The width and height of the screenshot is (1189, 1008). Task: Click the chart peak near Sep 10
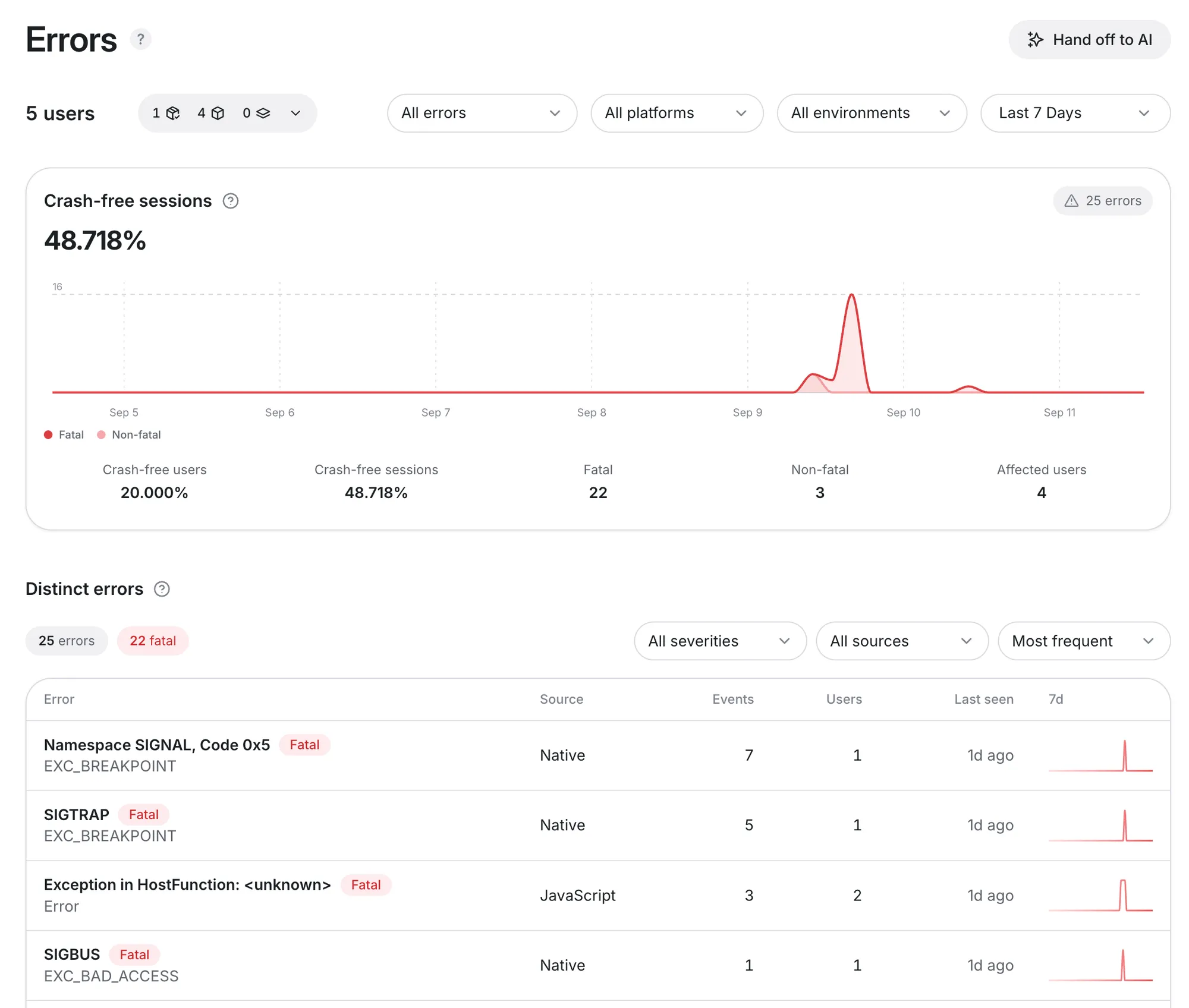click(852, 295)
